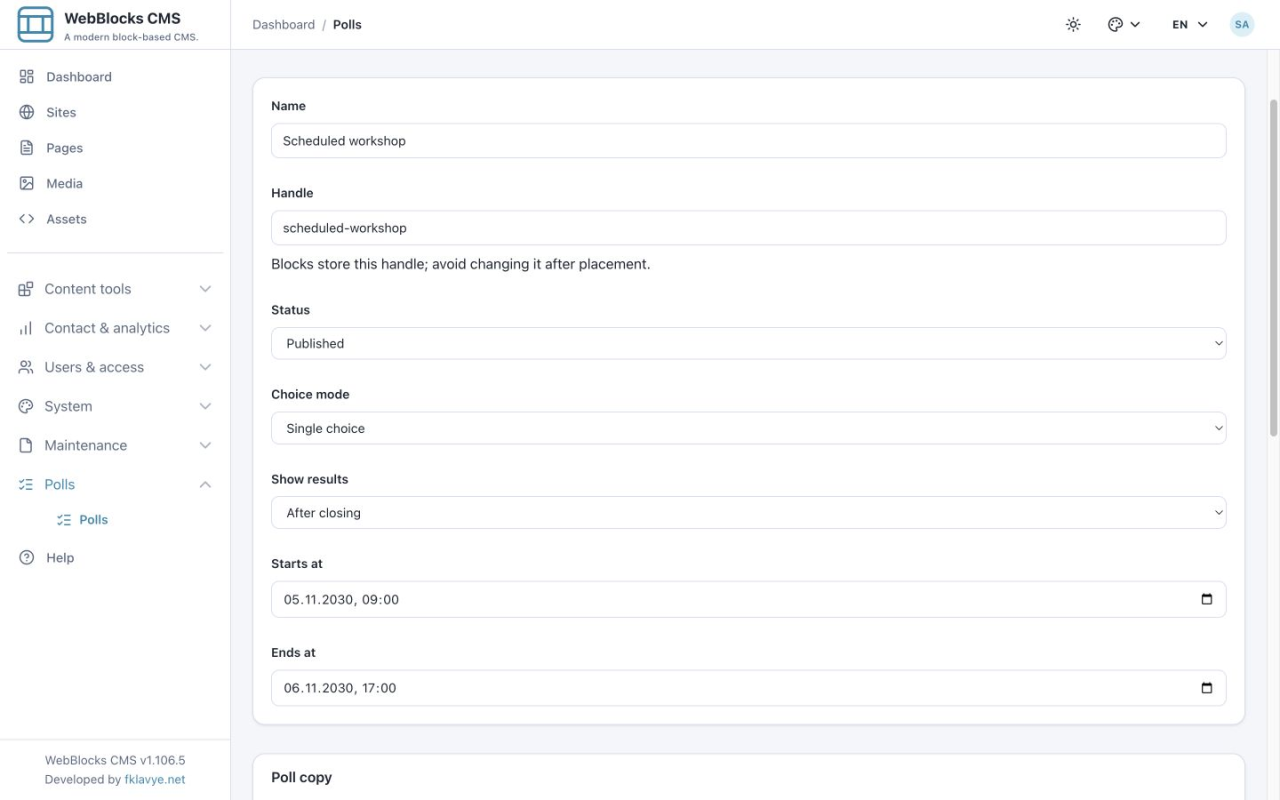Expand the Content tools section

pos(115,289)
